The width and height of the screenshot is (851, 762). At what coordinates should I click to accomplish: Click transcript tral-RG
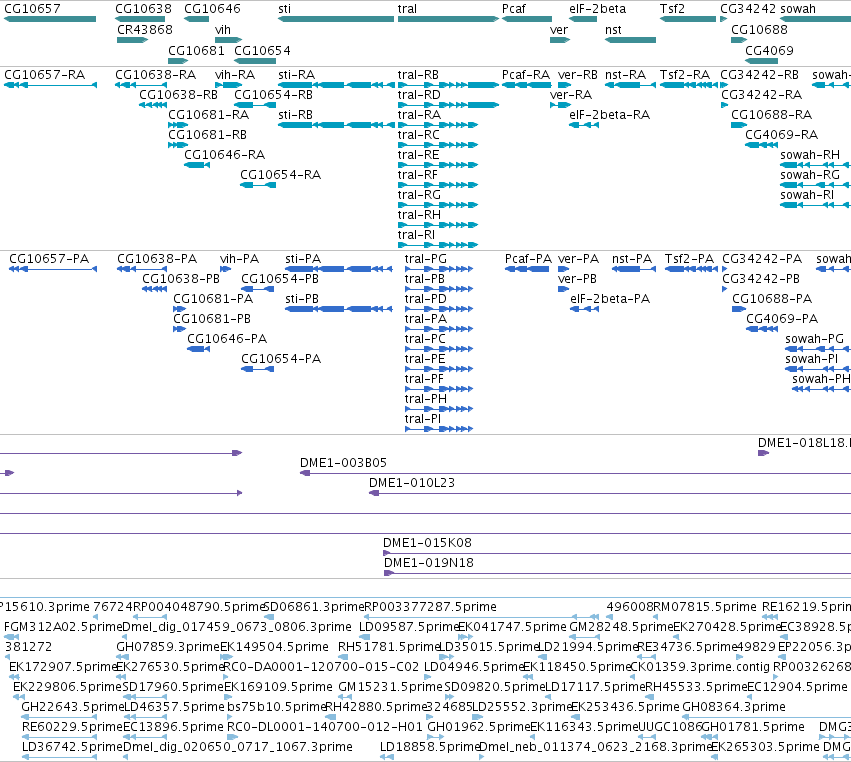pos(438,205)
